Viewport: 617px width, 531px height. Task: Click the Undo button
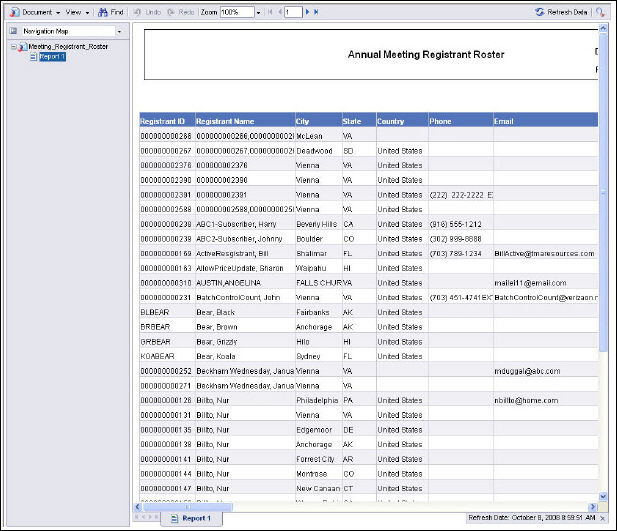(x=146, y=12)
